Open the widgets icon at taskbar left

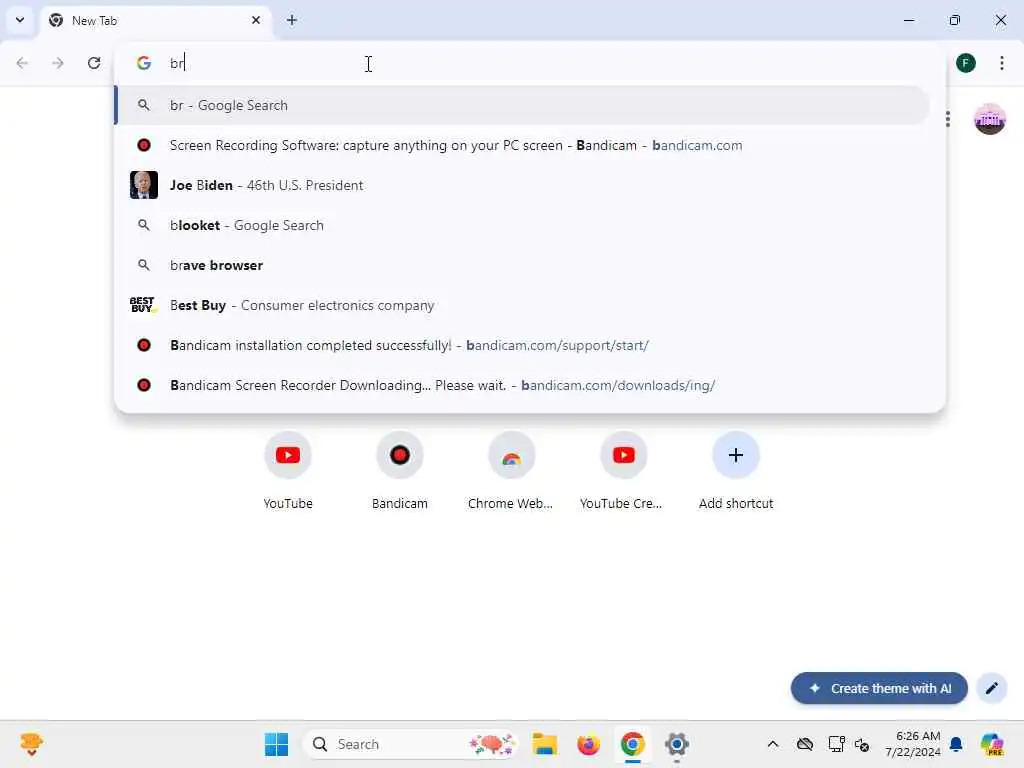click(x=31, y=744)
